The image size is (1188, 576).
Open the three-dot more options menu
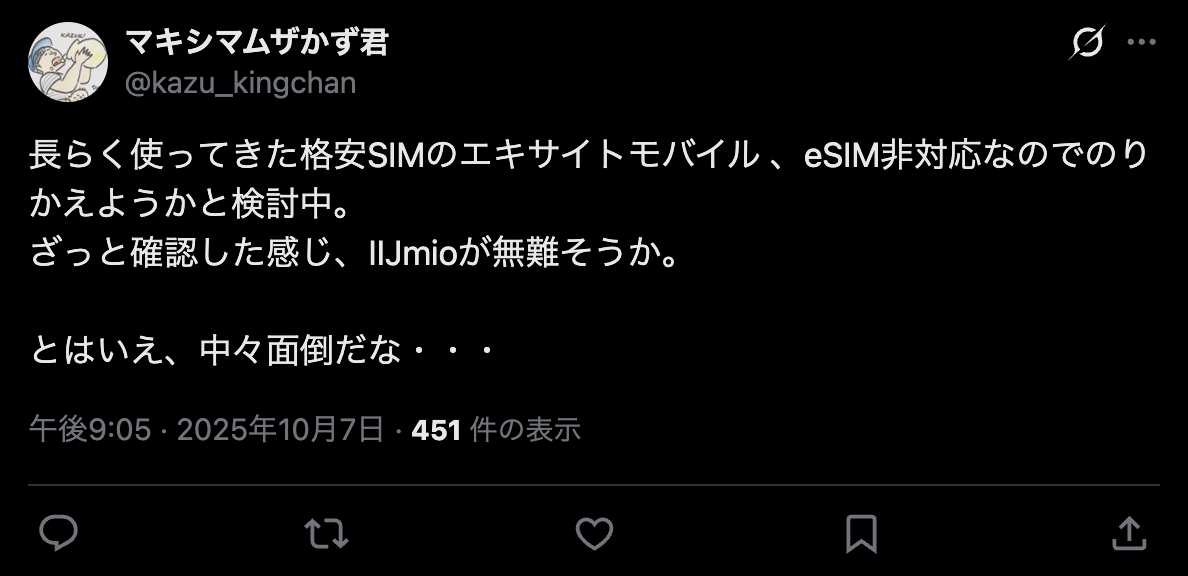pos(1142,42)
